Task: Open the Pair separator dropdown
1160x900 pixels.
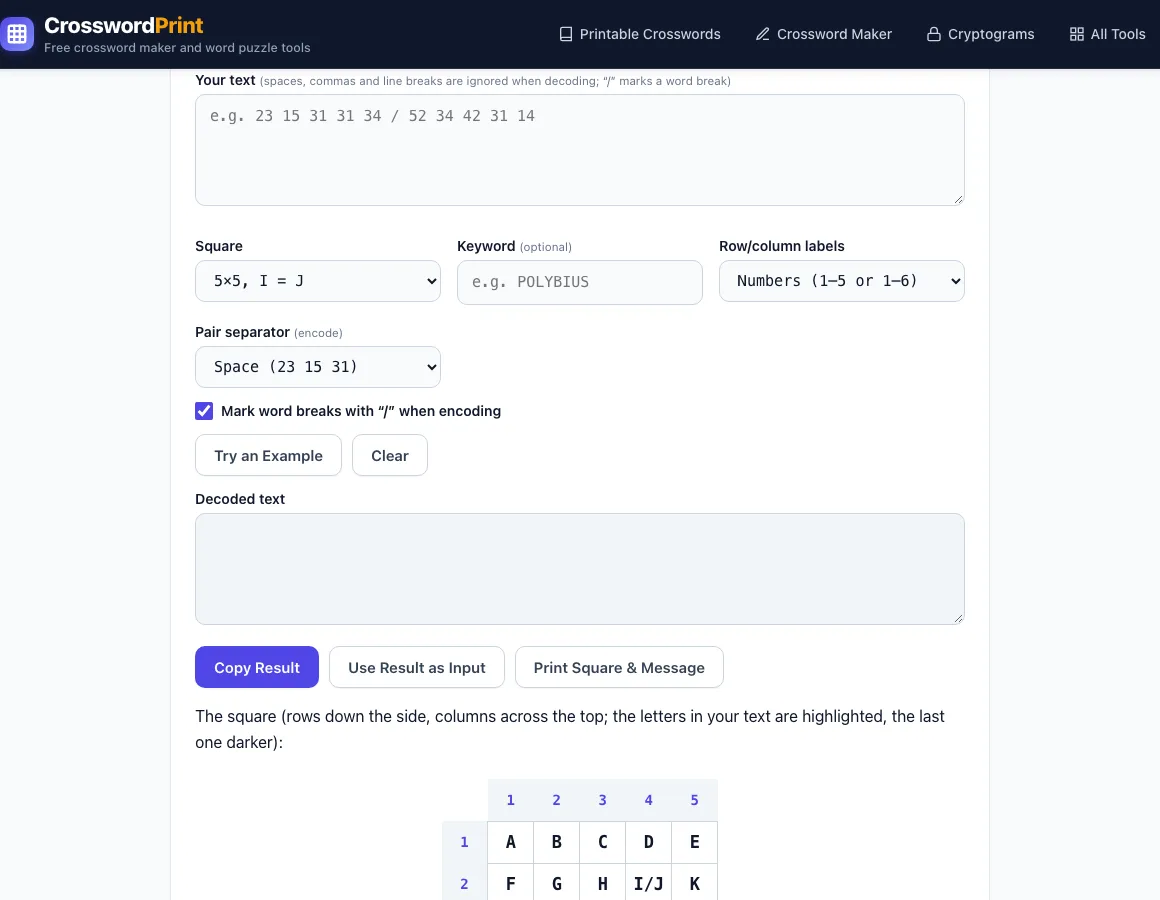Action: (x=318, y=367)
